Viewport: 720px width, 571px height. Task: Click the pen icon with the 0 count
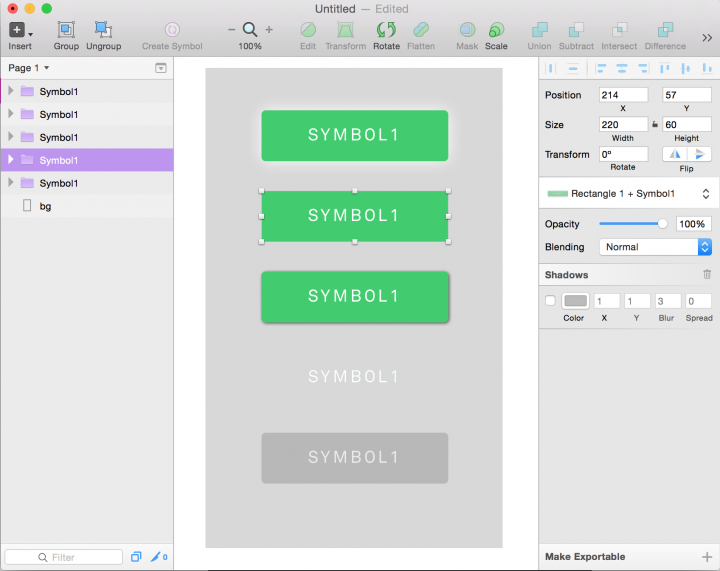[x=159, y=557]
